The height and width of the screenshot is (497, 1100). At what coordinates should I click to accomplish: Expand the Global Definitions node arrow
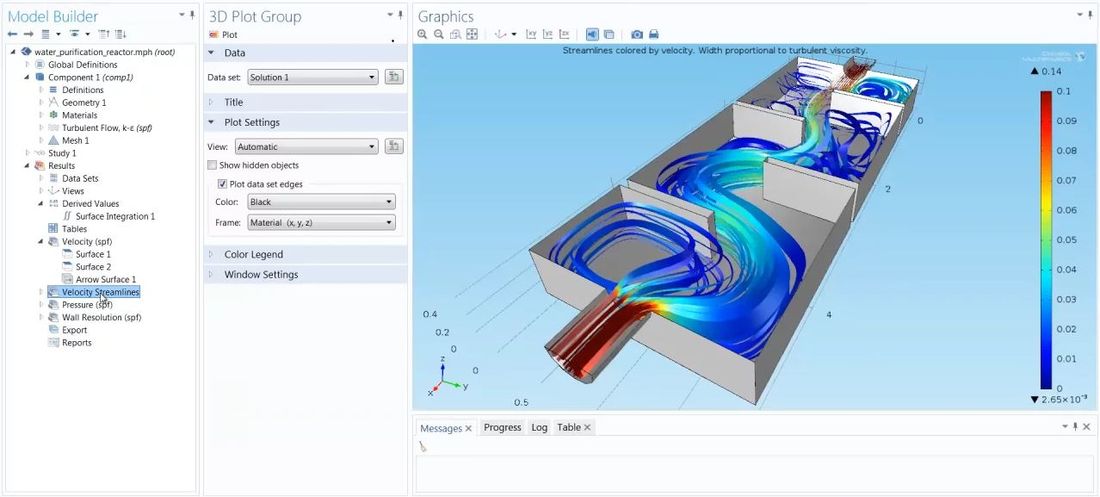click(27, 65)
